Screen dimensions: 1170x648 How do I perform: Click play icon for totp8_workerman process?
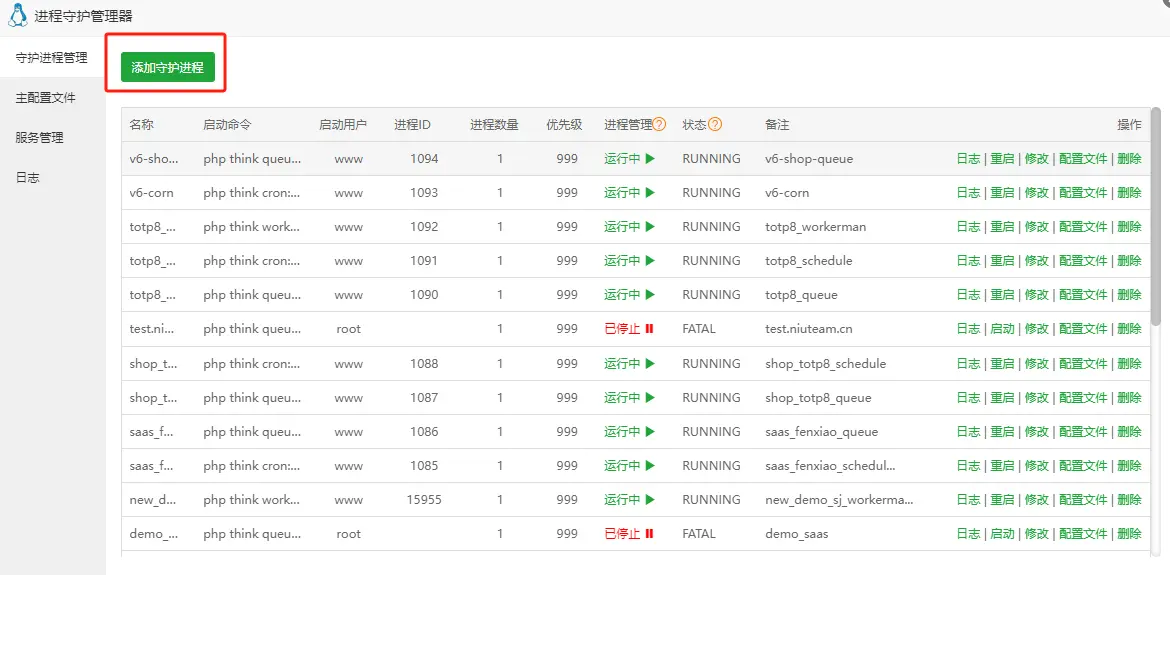click(x=649, y=227)
